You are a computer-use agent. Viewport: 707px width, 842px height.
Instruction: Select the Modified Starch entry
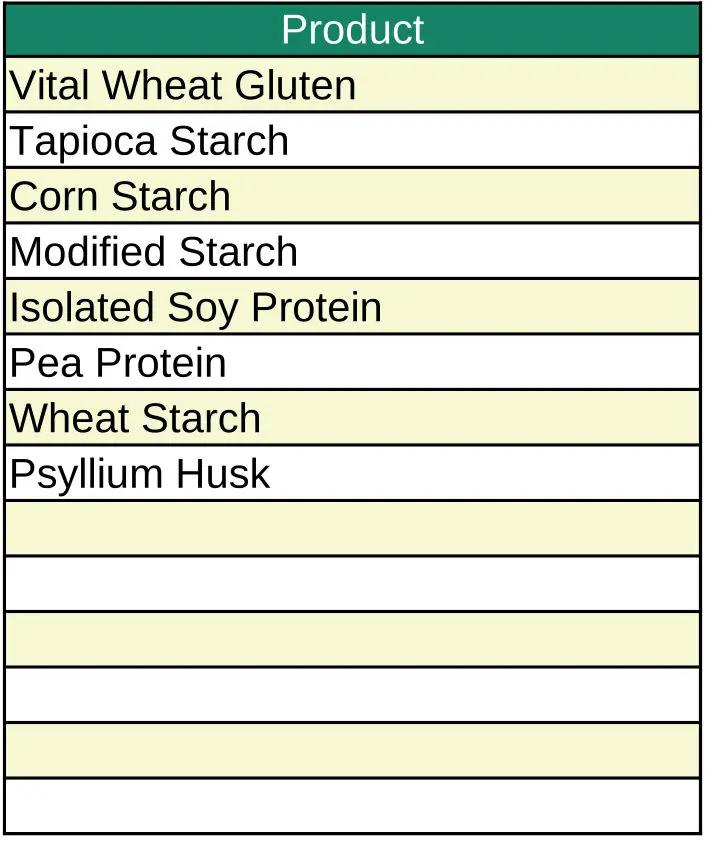(352, 252)
